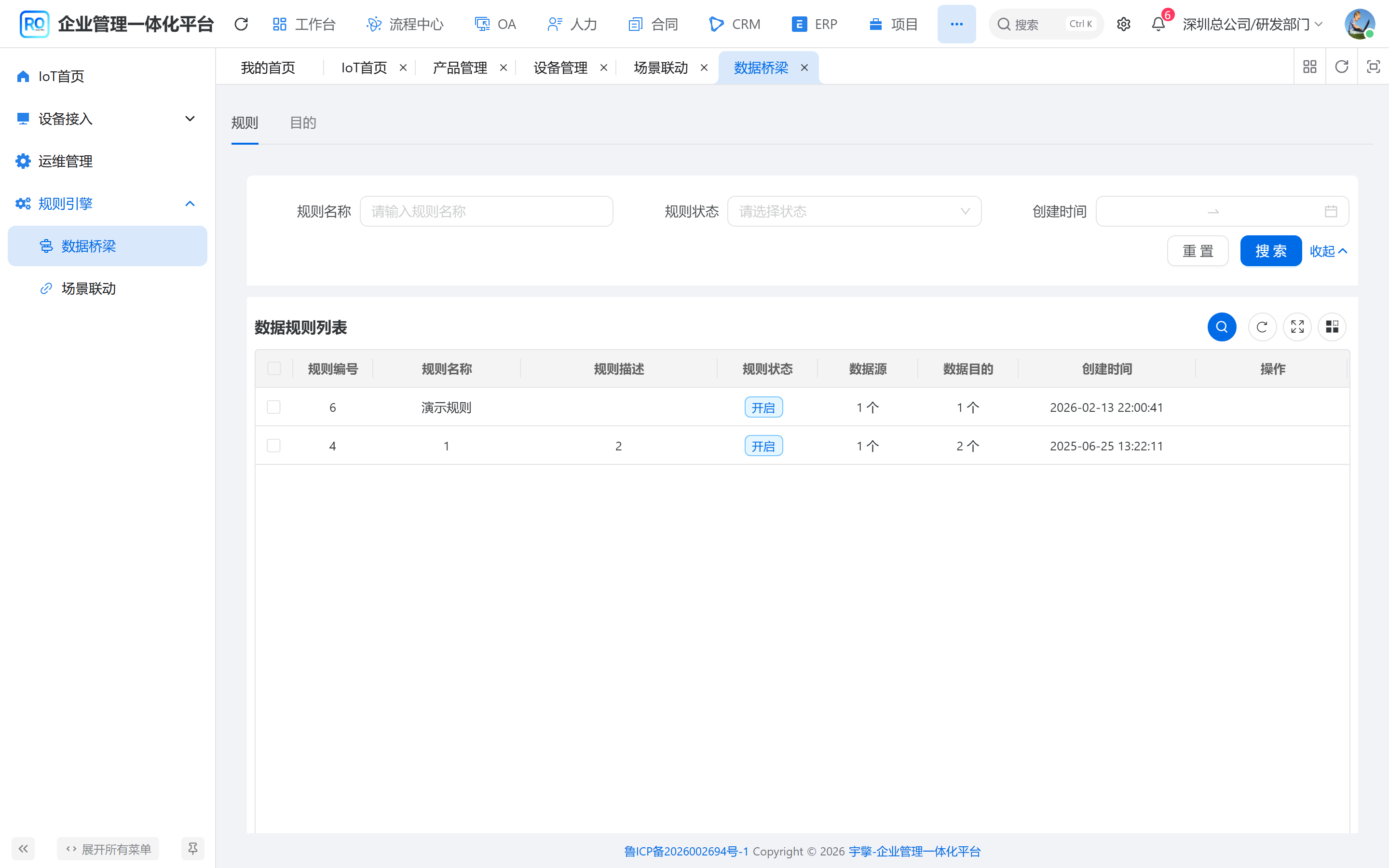Close the 设备管理 tab
This screenshot has height=868, width=1389.
tap(604, 68)
